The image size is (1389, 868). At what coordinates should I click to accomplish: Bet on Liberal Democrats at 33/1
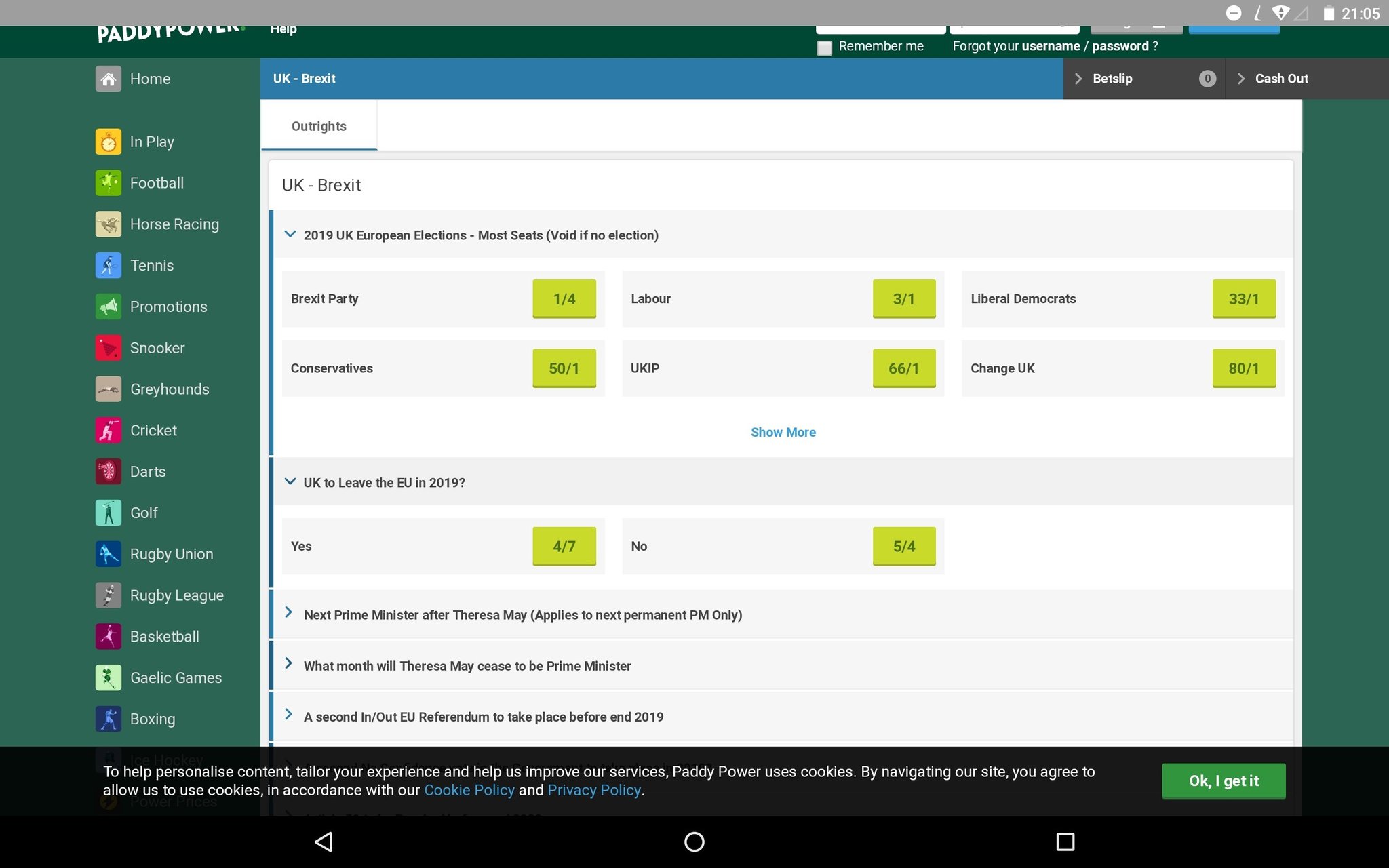pos(1244,299)
